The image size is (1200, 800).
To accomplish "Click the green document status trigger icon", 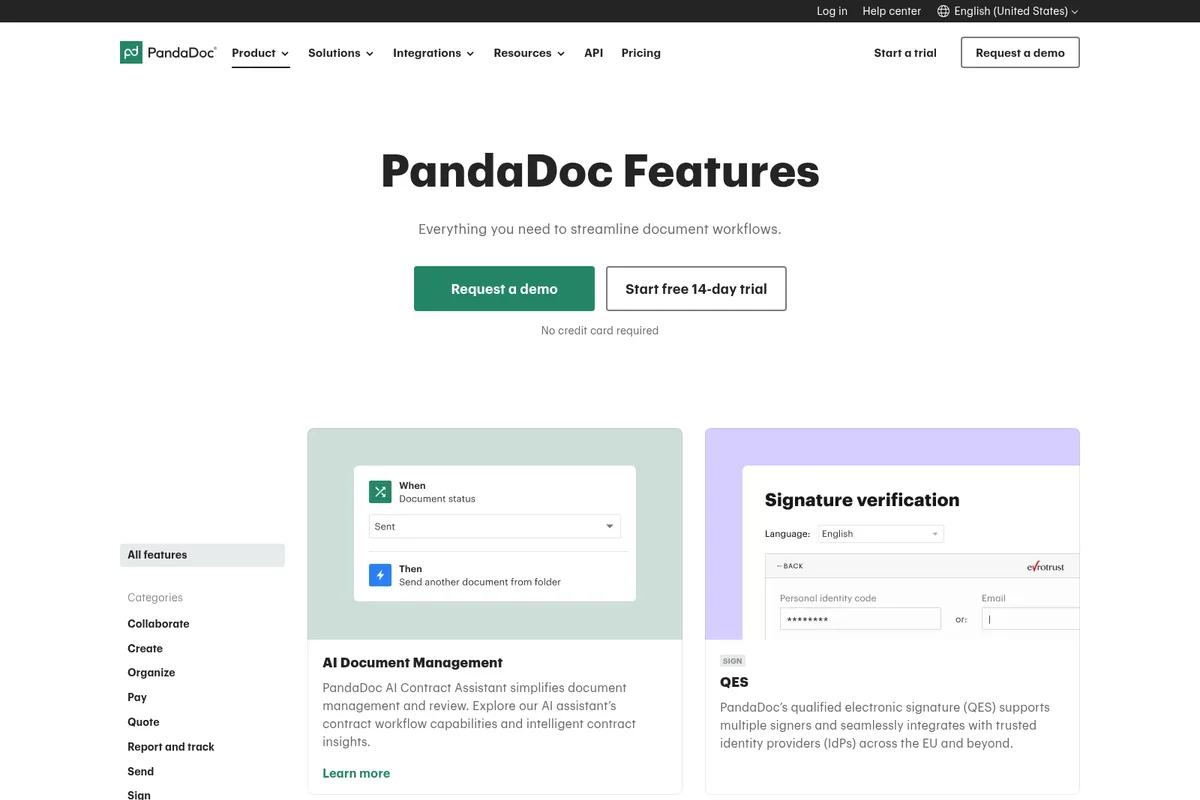I will 379,491.
